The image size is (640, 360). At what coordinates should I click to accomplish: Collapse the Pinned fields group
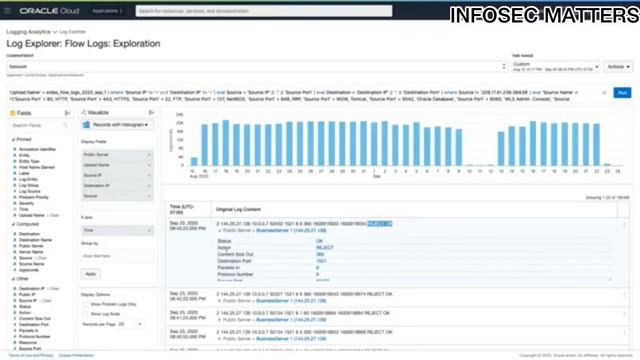pos(13,140)
